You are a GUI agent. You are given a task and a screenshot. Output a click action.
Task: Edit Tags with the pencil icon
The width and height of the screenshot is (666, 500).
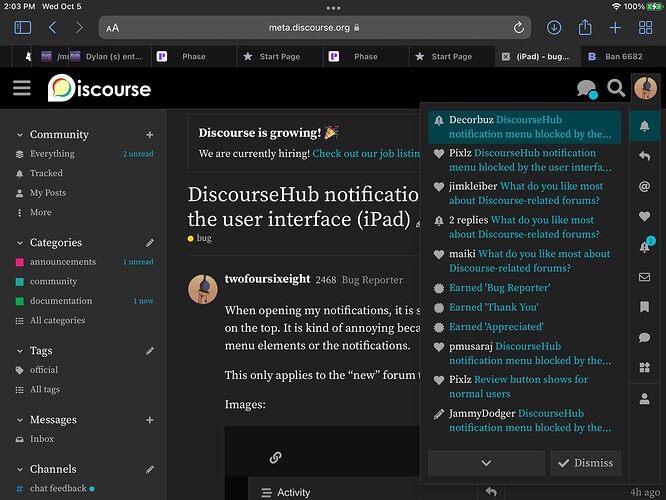coord(150,351)
